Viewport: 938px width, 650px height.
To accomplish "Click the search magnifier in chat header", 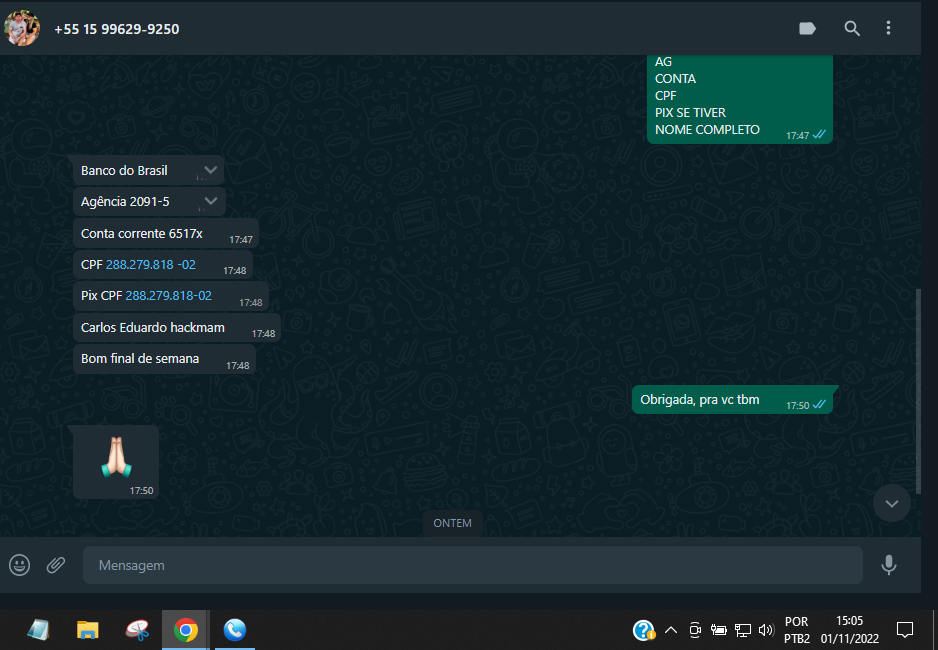I will tap(852, 29).
